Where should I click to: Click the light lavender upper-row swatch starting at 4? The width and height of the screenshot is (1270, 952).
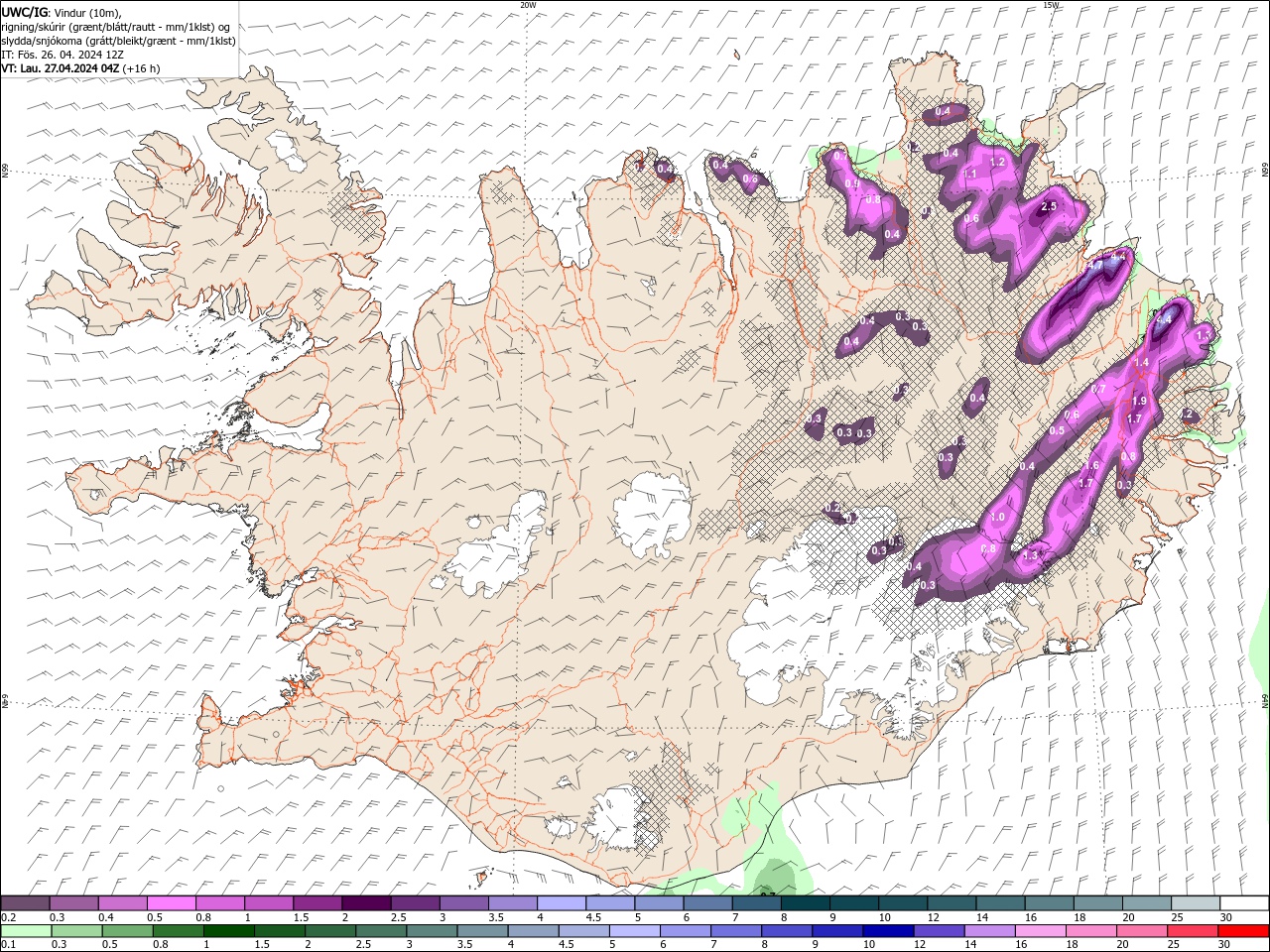(x=562, y=903)
